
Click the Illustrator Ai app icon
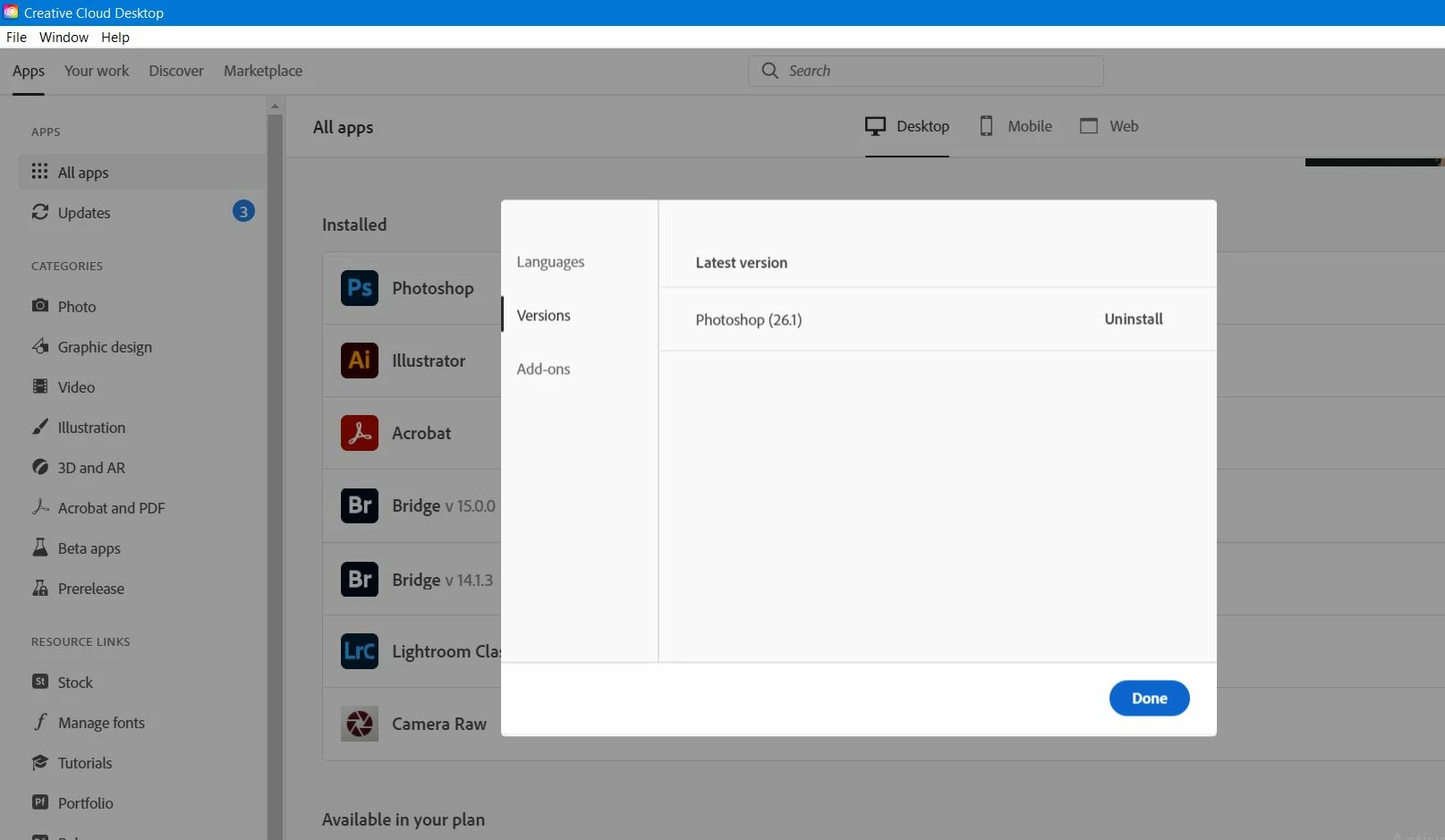360,361
